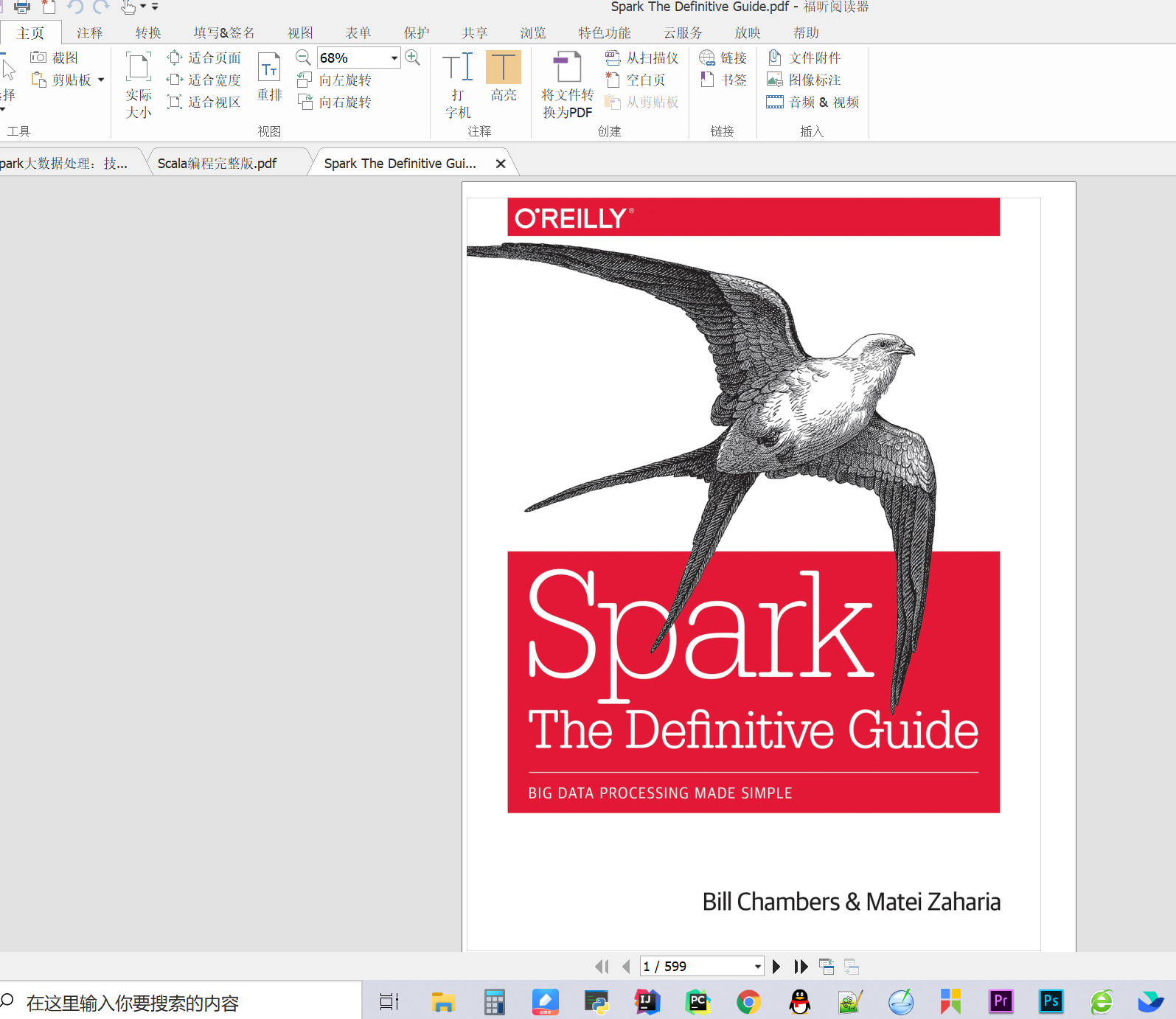This screenshot has height=1019, width=1176.
Task: Set view to 实际大小 actual size
Action: click(138, 85)
